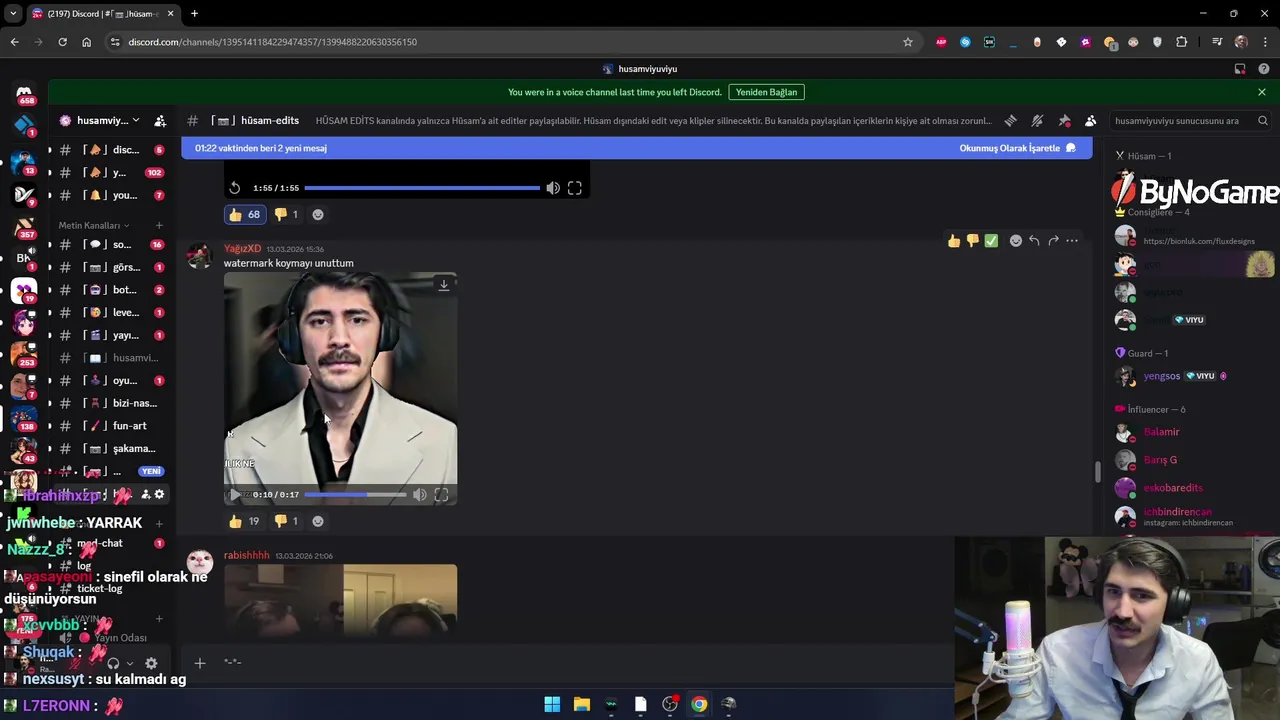Viewport: 1280px width, 720px height.
Task: Quick-react thumbs down in message hover toolbar
Action: click(x=972, y=241)
